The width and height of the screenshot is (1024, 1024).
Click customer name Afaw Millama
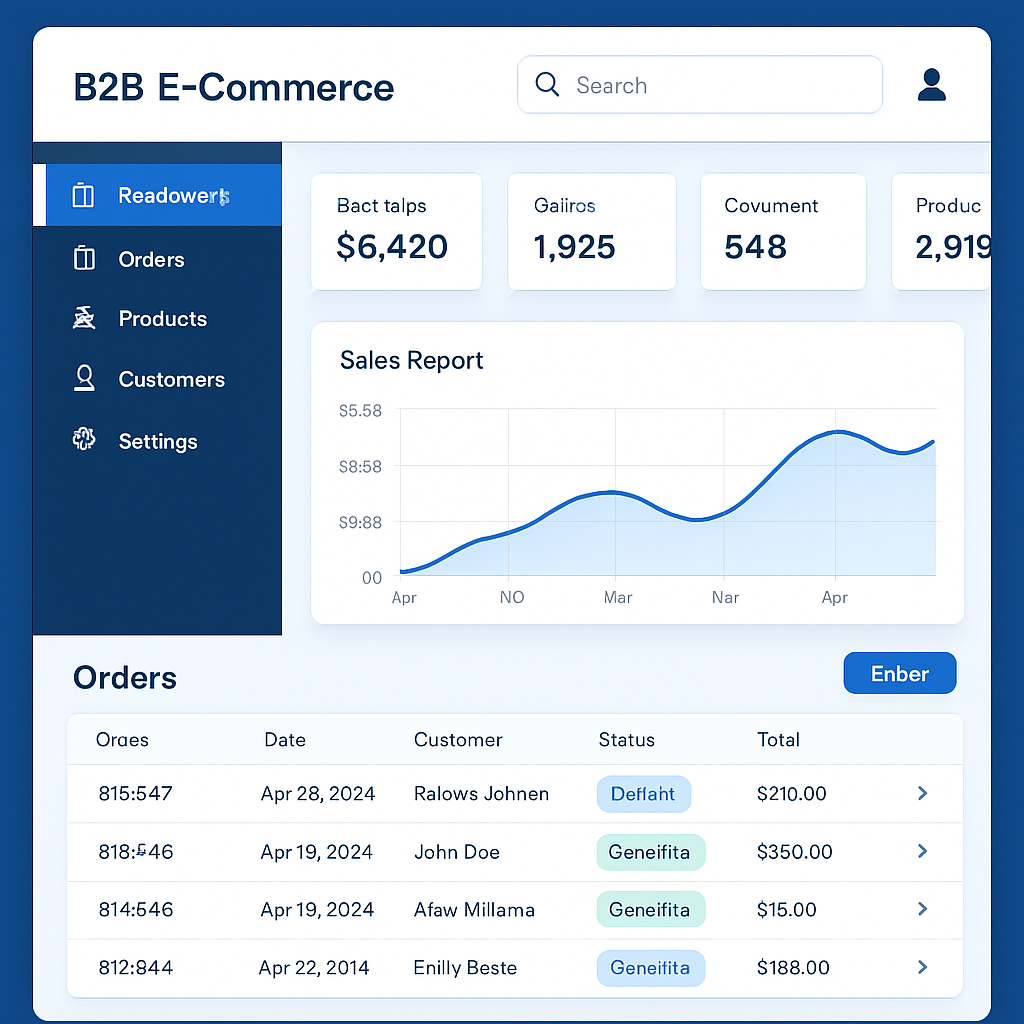474,910
